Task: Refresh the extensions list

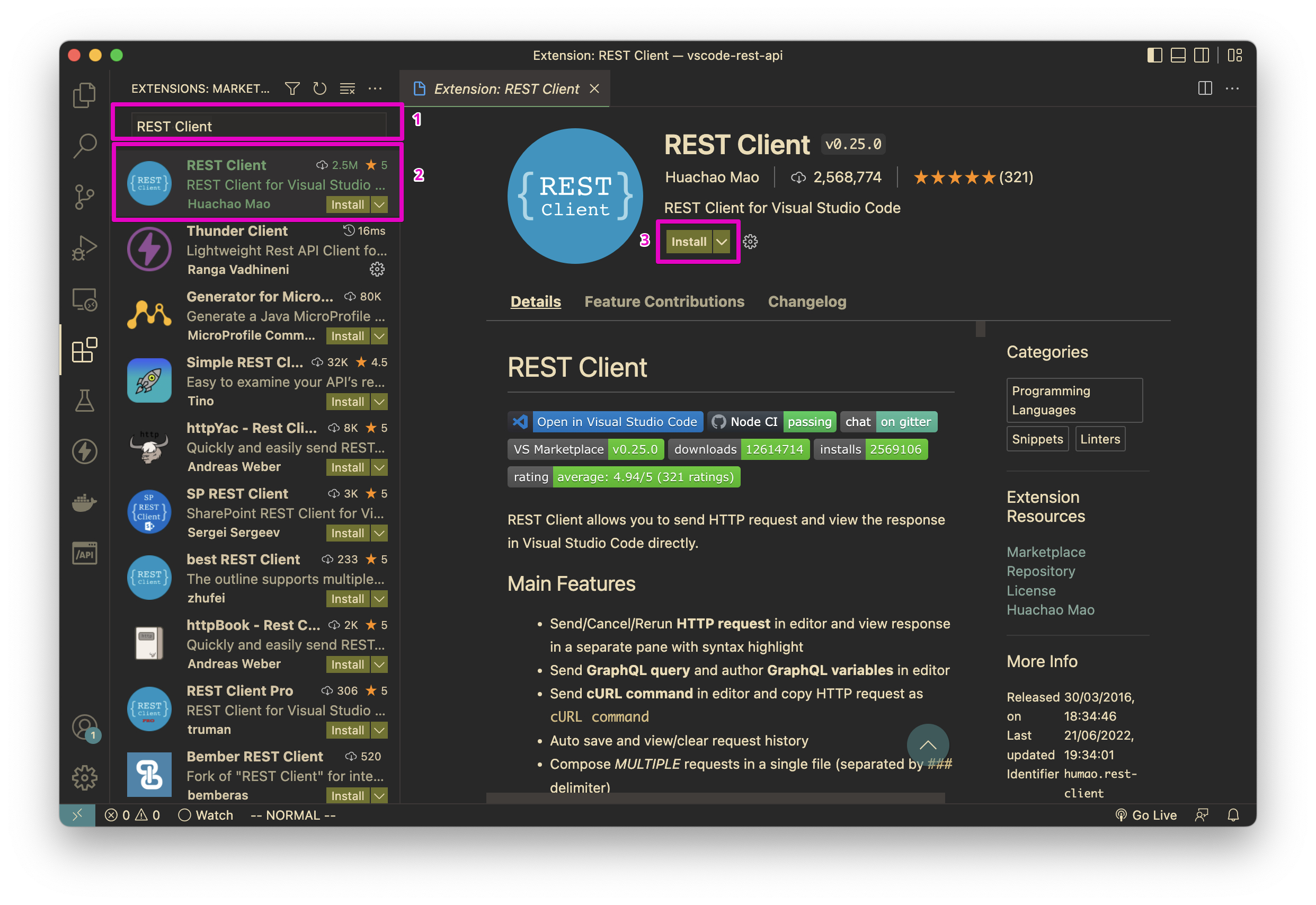Action: pos(320,88)
